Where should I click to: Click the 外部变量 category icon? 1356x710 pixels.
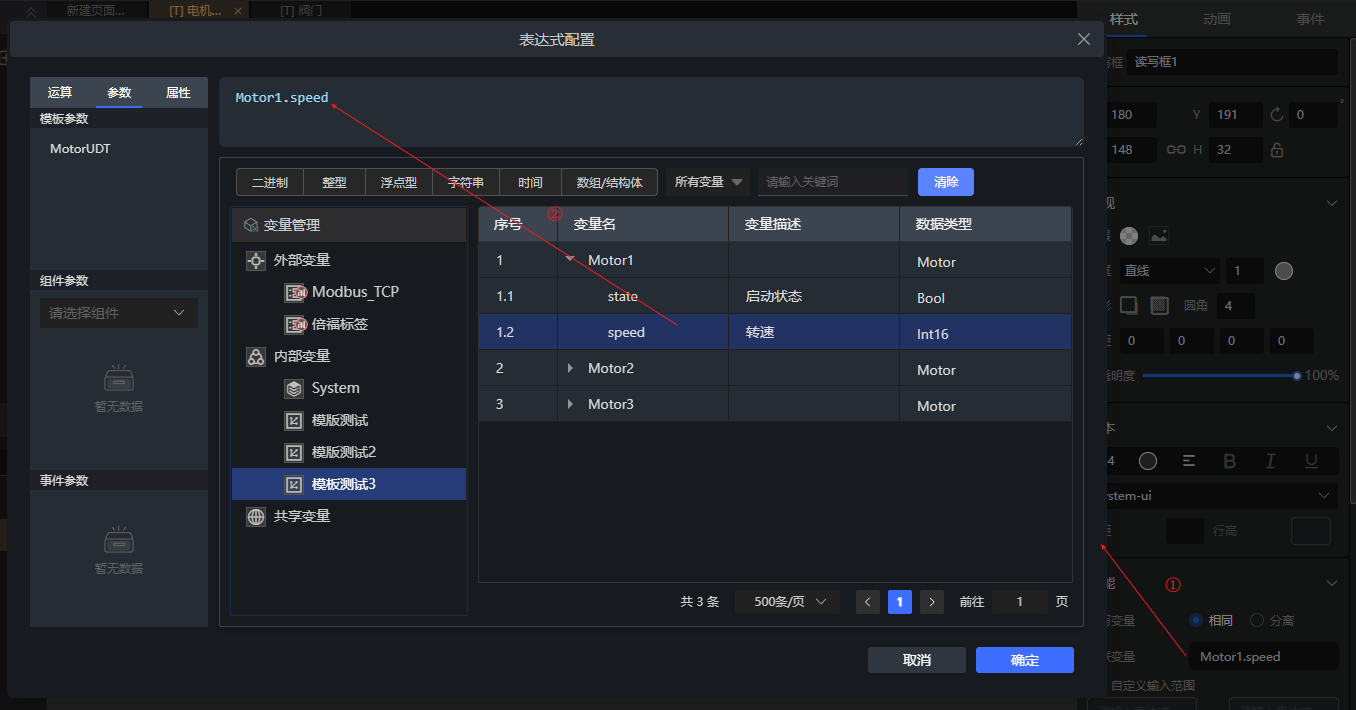(x=256, y=260)
